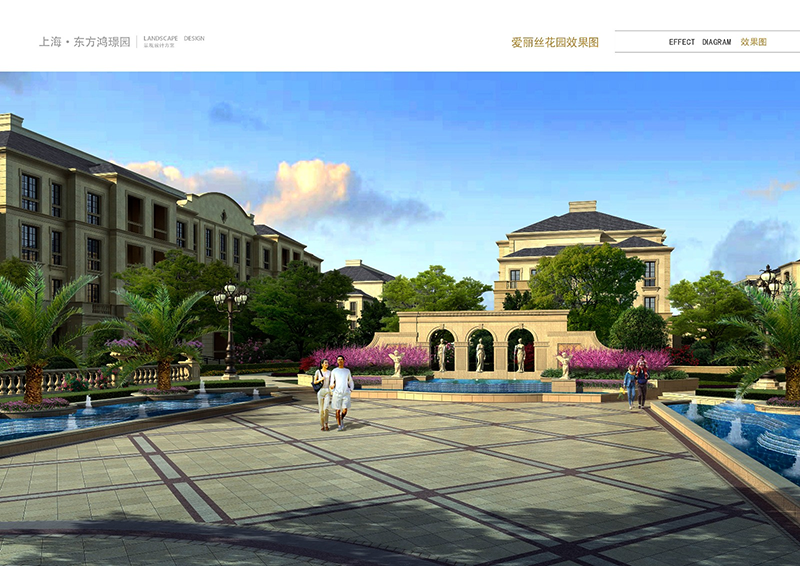Select the LANDSCAPE DESIGN header label

174,38
